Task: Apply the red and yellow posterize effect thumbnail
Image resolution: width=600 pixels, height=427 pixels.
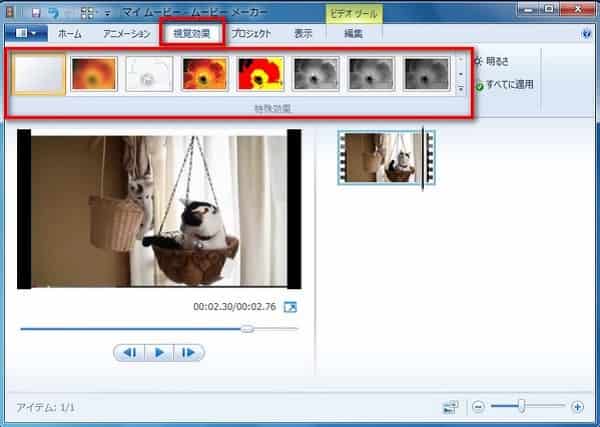Action: click(x=261, y=74)
